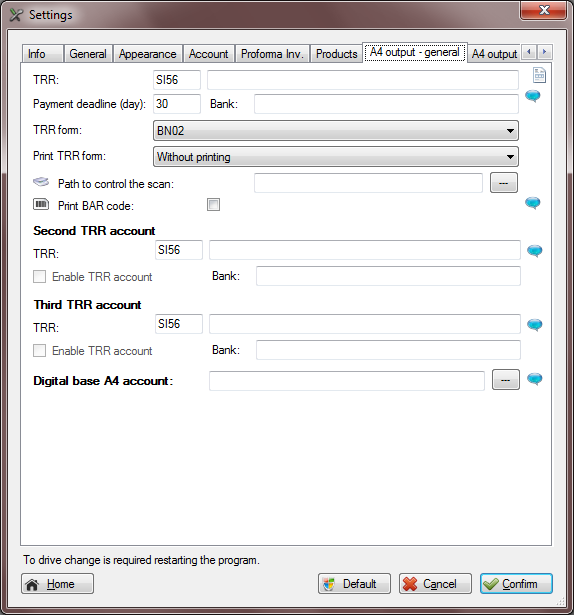Check Enable TRR account under Third TRR
Image resolution: width=574 pixels, height=615 pixels.
click(x=39, y=350)
